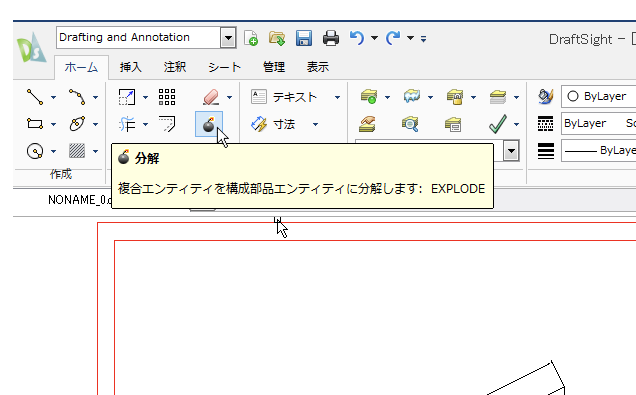The width and height of the screenshot is (636, 395).
Task: Open the Layers manager icon
Action: click(x=369, y=97)
